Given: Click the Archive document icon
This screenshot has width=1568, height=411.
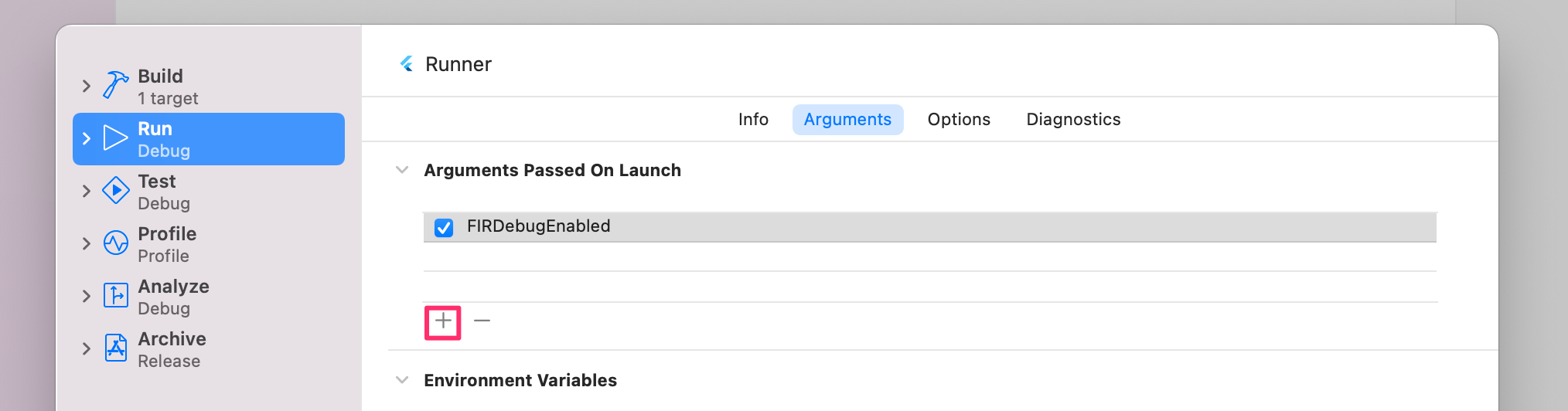Looking at the screenshot, I should click(x=116, y=348).
